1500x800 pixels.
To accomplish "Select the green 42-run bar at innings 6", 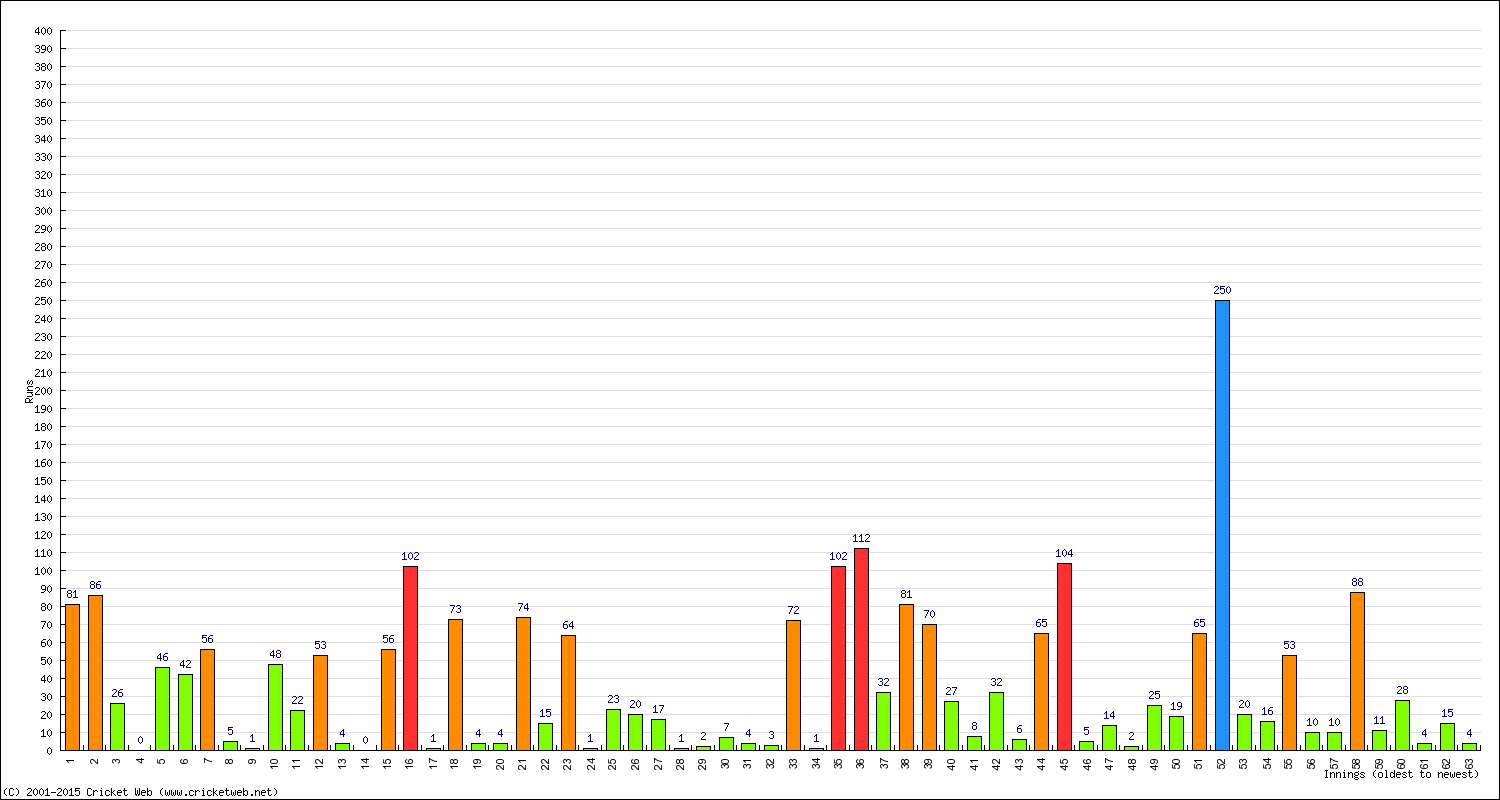I will pos(185,712).
